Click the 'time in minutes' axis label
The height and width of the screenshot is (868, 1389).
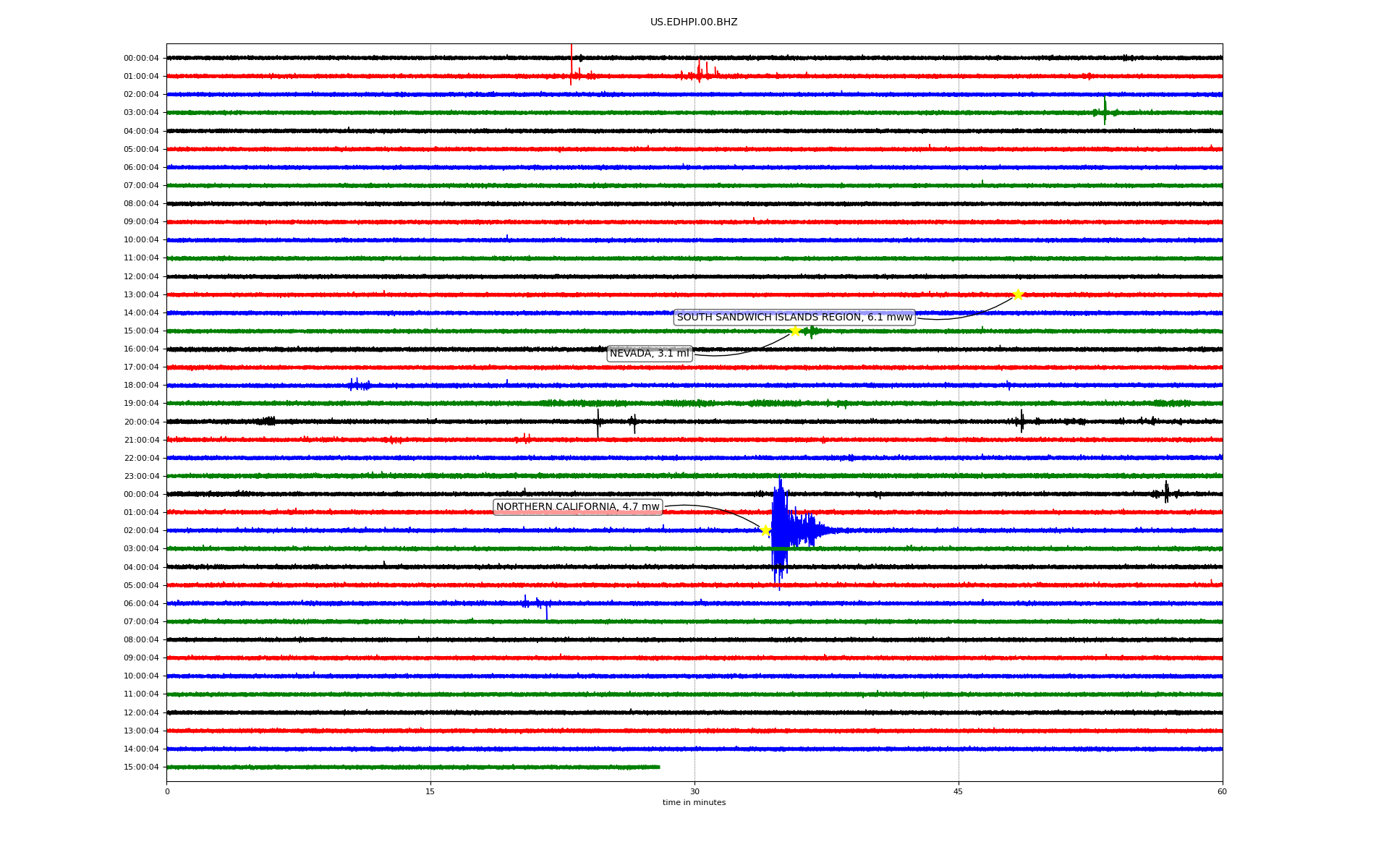point(694,803)
